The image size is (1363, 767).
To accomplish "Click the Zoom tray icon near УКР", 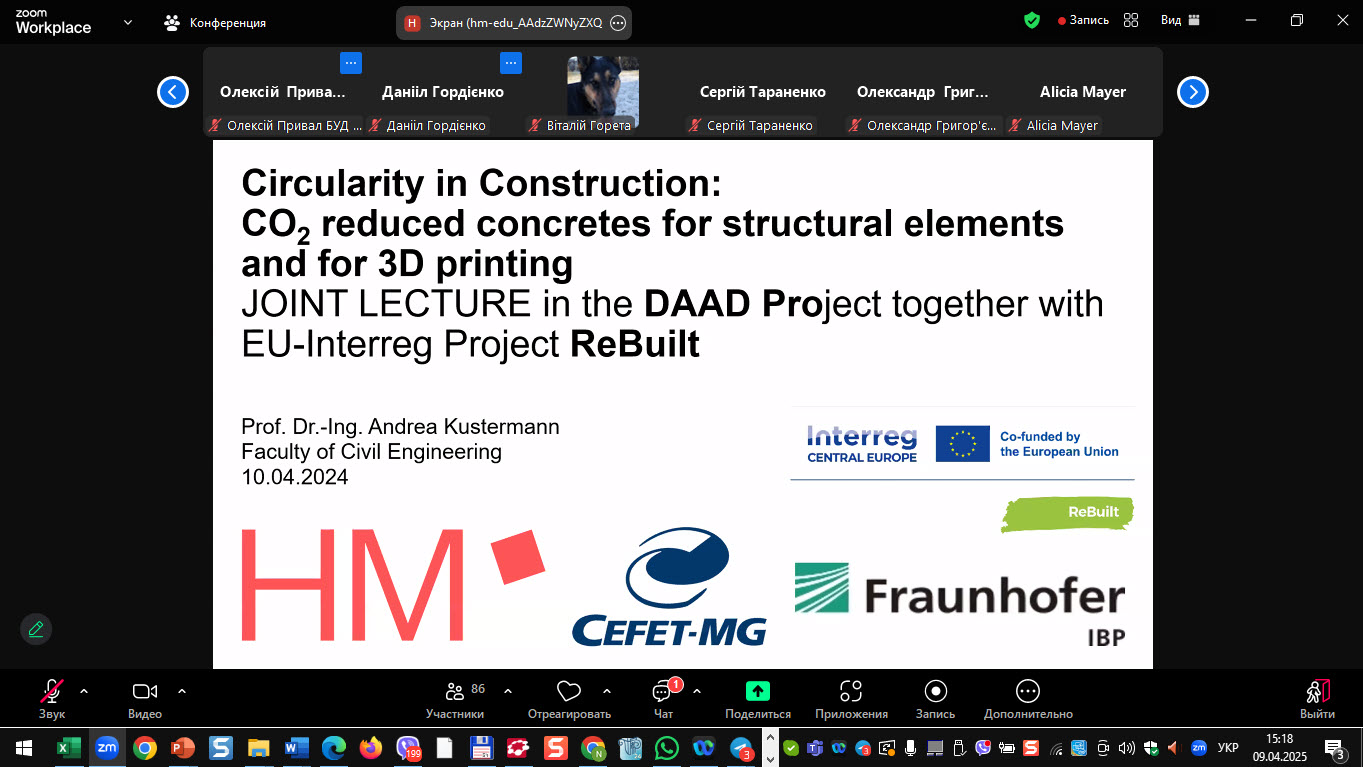I will click(x=1199, y=747).
